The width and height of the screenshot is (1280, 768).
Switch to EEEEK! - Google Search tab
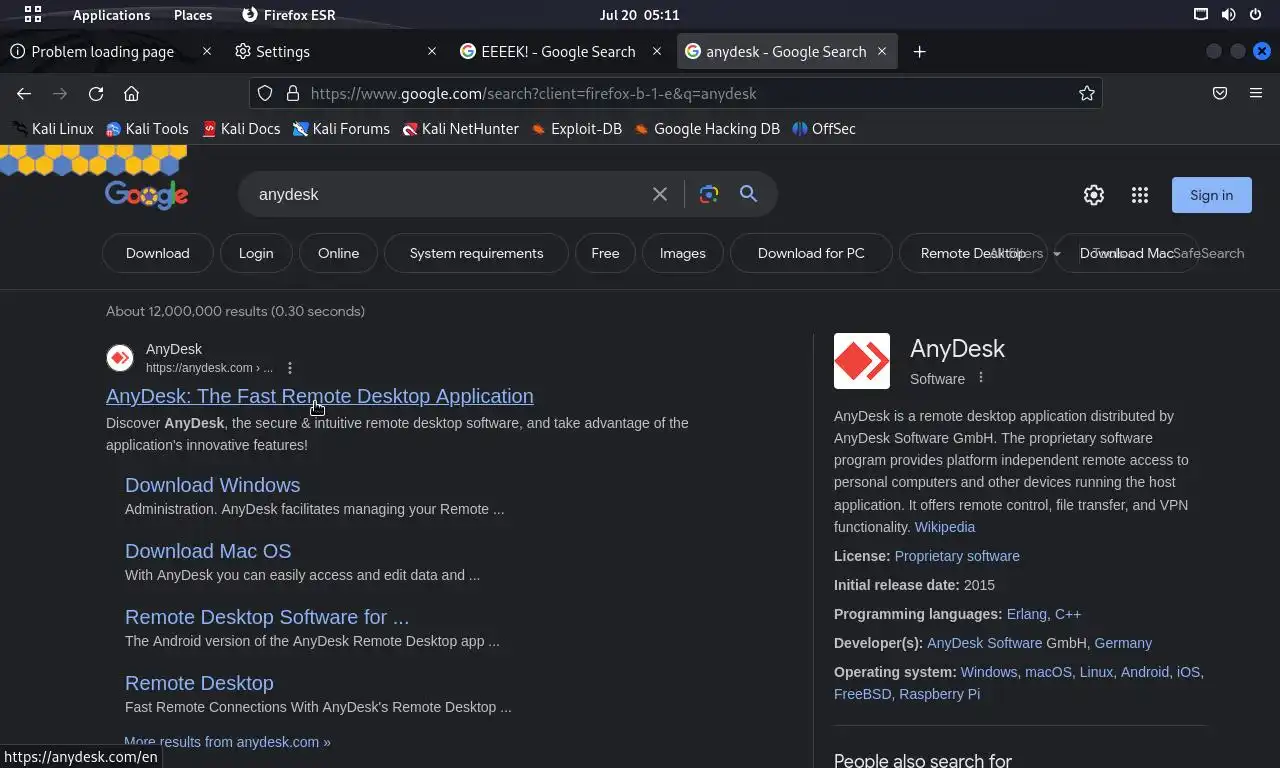(558, 51)
